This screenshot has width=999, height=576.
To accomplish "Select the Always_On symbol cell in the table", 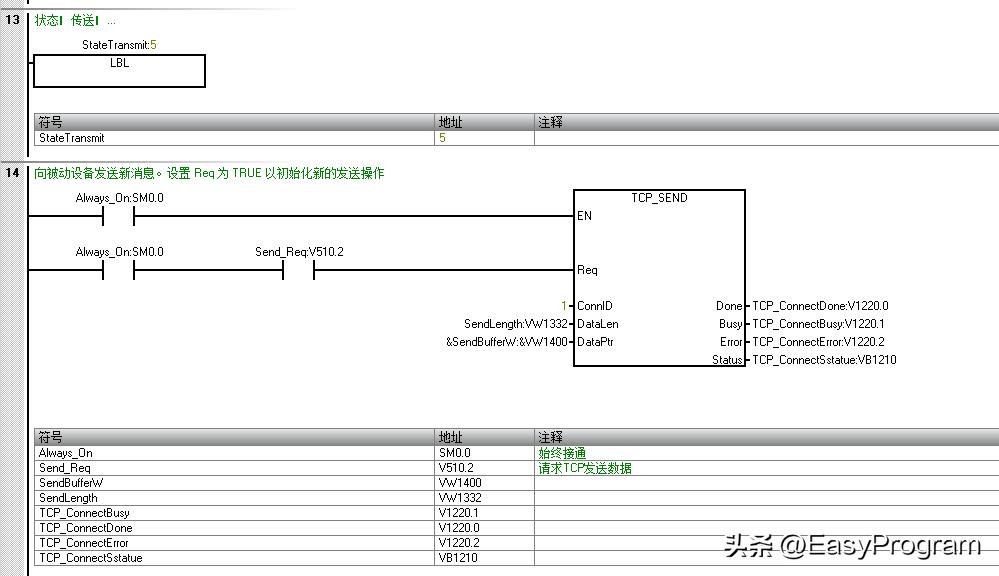I will point(234,453).
